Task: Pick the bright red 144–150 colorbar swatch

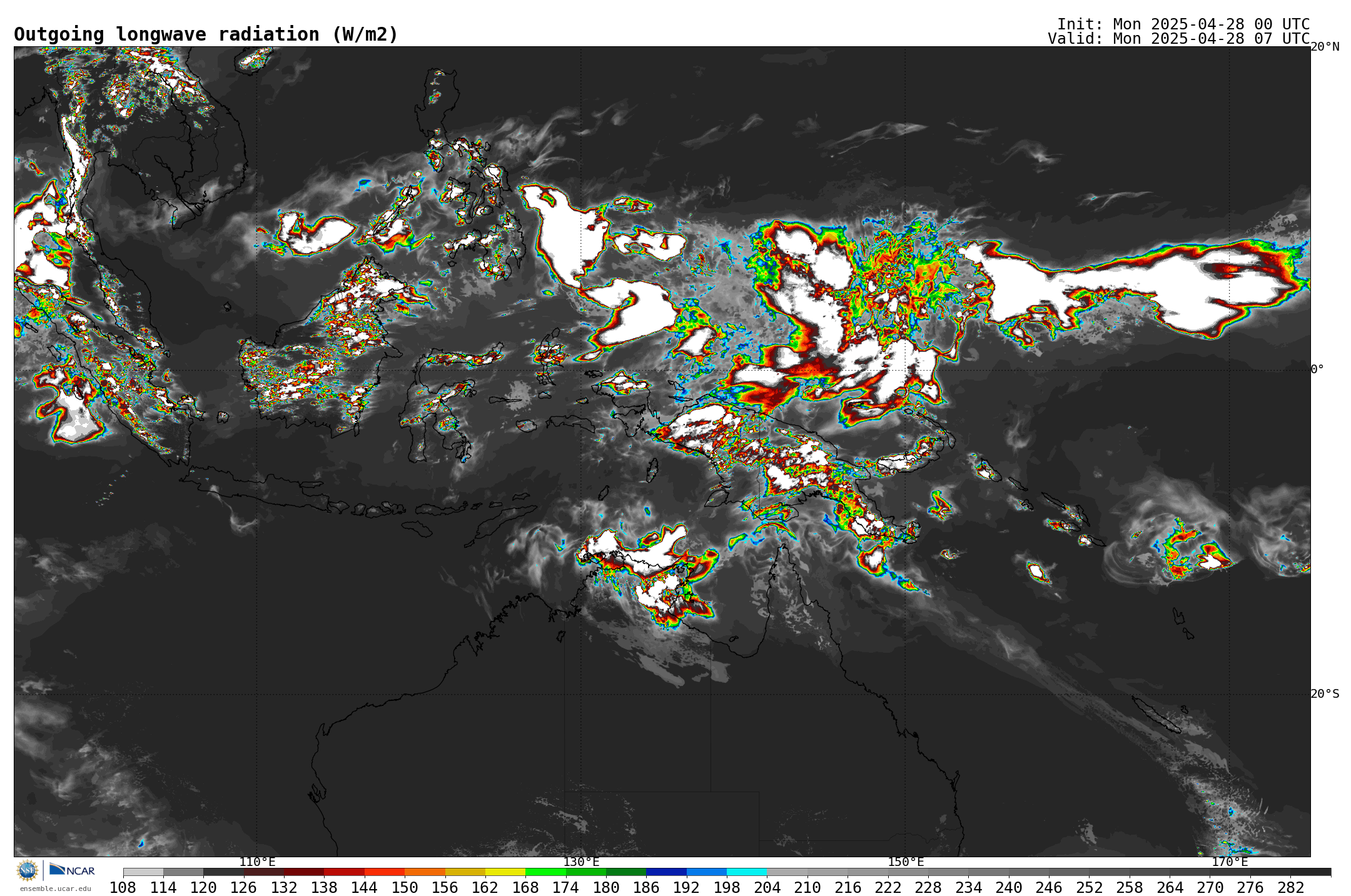Action: click(385, 872)
